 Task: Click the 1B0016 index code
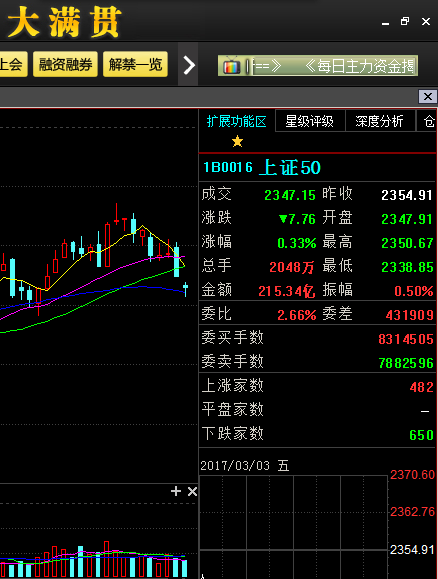click(228, 168)
